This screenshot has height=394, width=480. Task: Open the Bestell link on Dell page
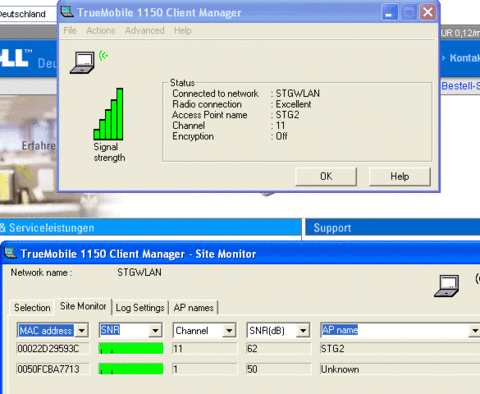point(461,86)
